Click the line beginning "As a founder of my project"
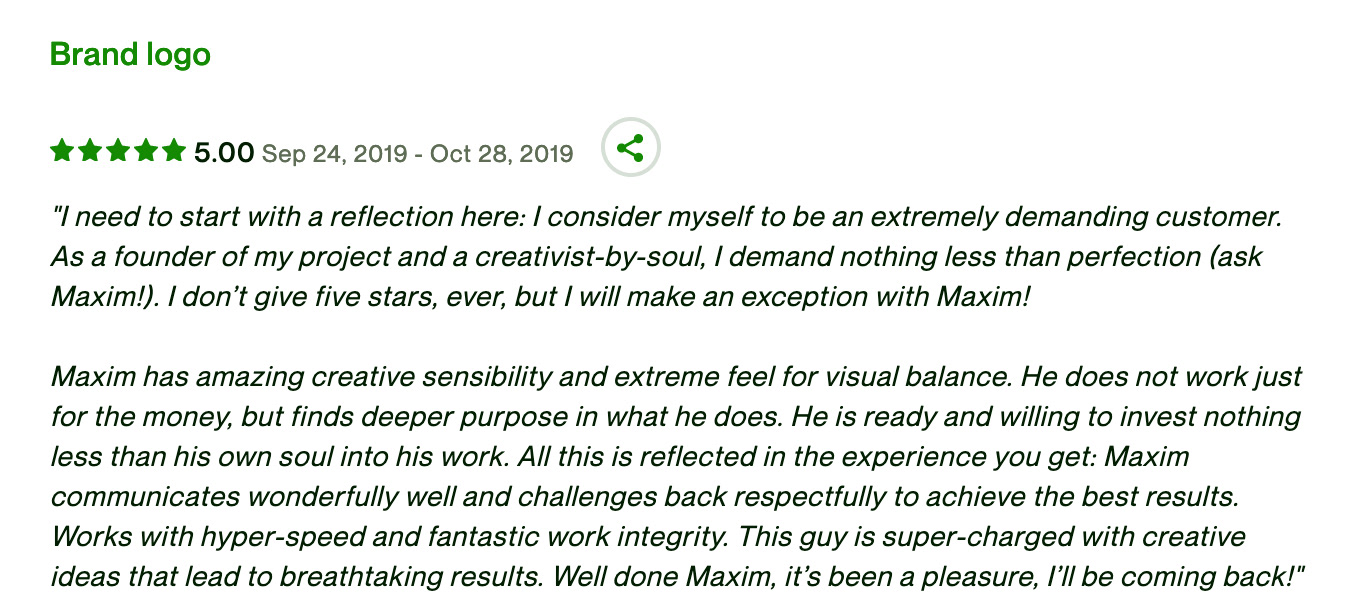Image resolution: width=1362 pixels, height=615 pixels. [656, 257]
